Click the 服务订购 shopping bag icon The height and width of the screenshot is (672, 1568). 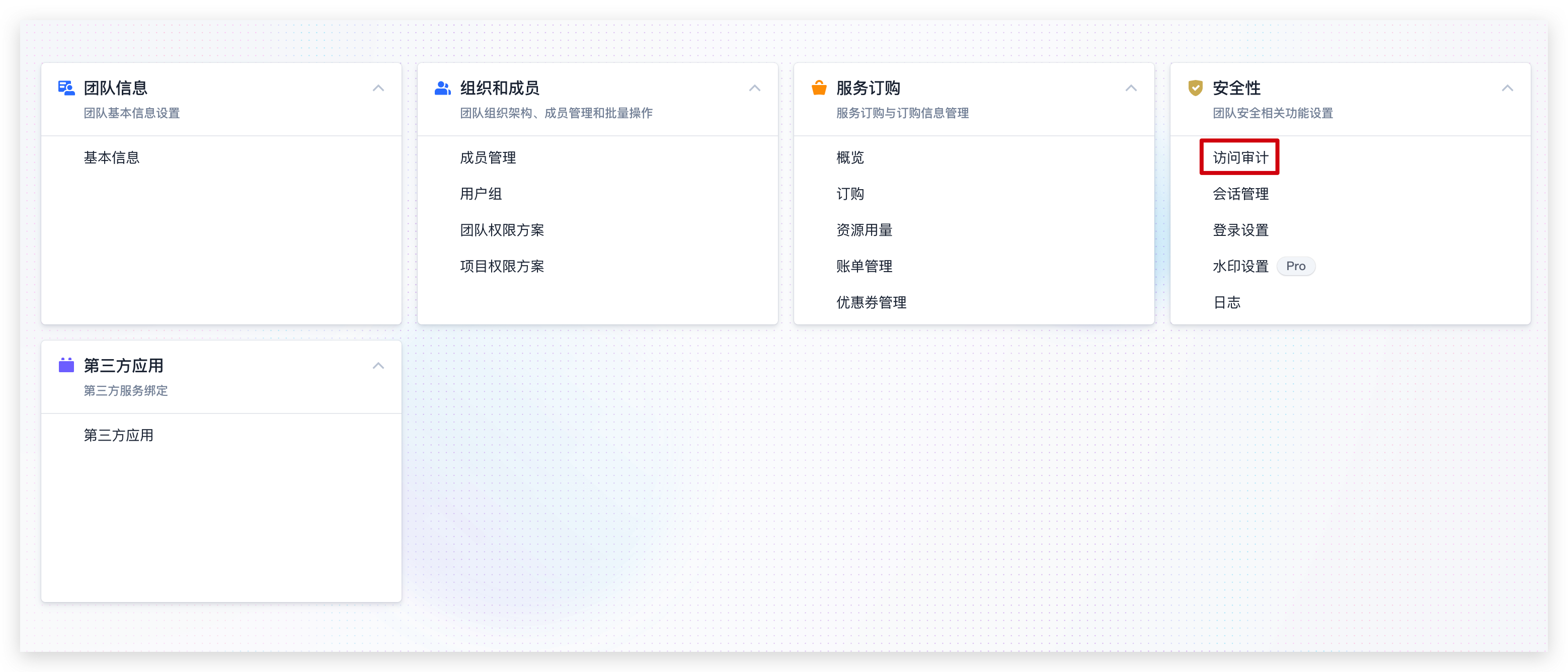tap(819, 88)
